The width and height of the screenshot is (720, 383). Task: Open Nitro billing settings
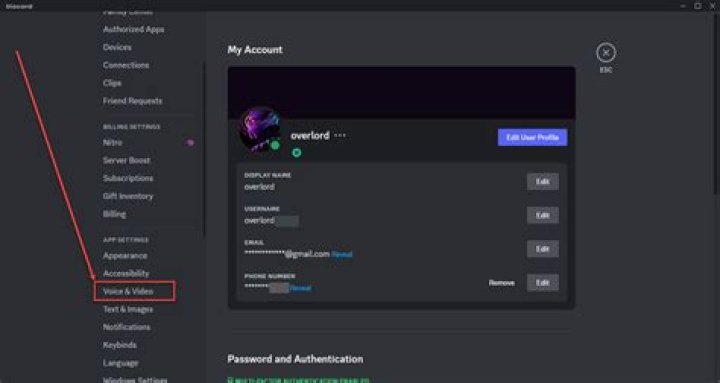[x=112, y=143]
